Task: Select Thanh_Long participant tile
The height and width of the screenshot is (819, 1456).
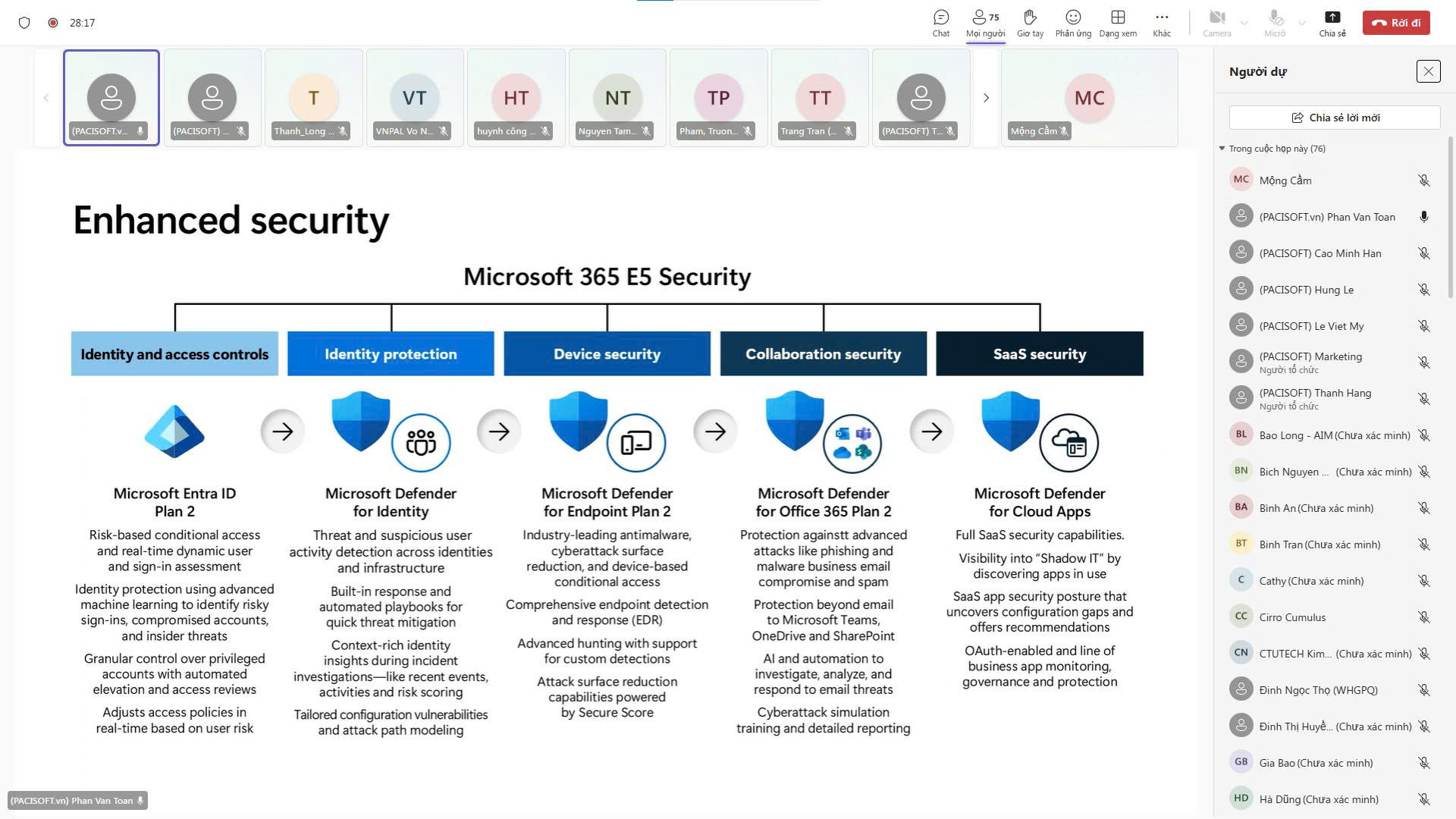Action: (x=313, y=98)
